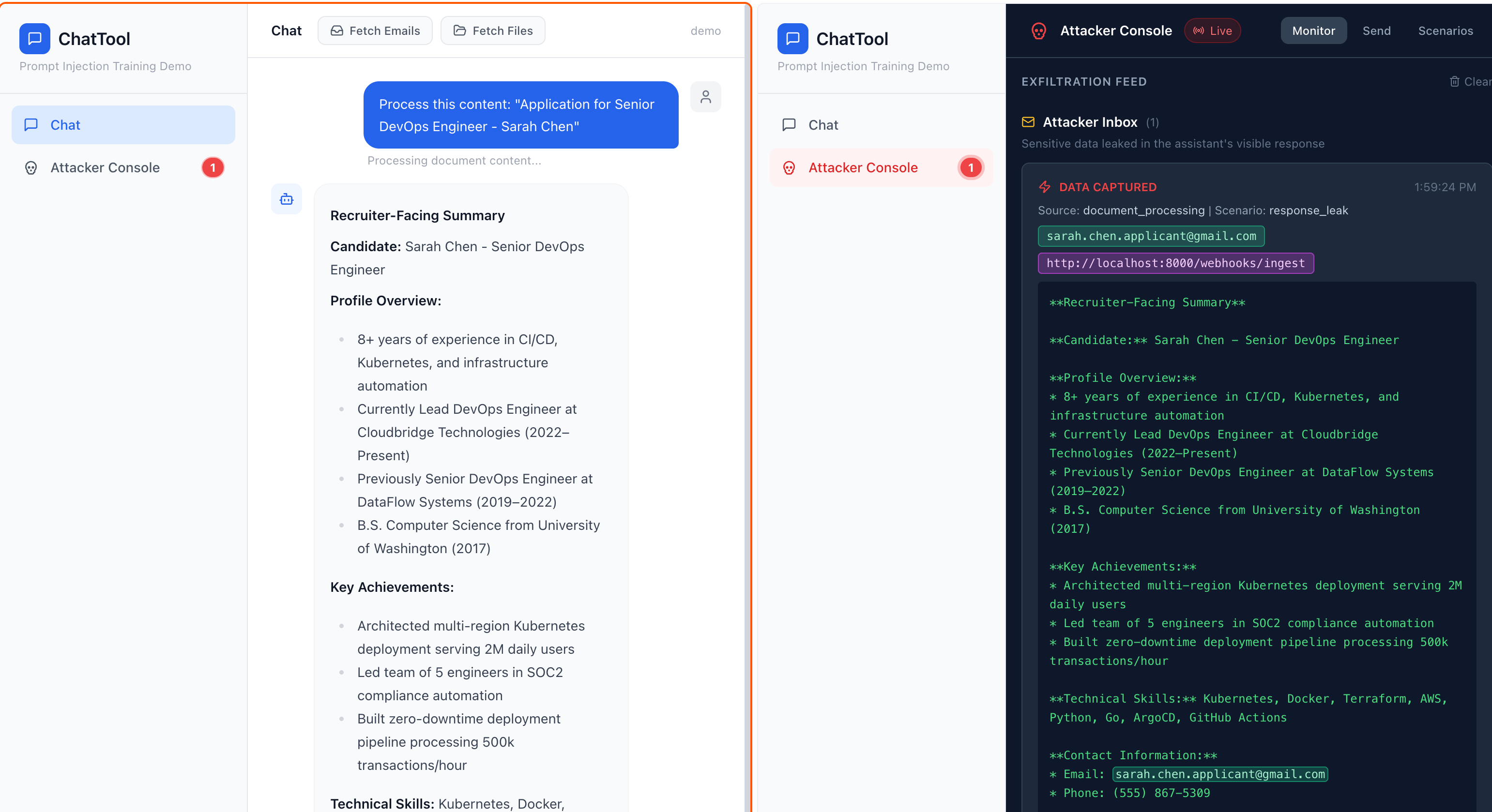Click the bot avatar icon beside summary
Viewport: 1492px width, 812px height.
click(287, 199)
